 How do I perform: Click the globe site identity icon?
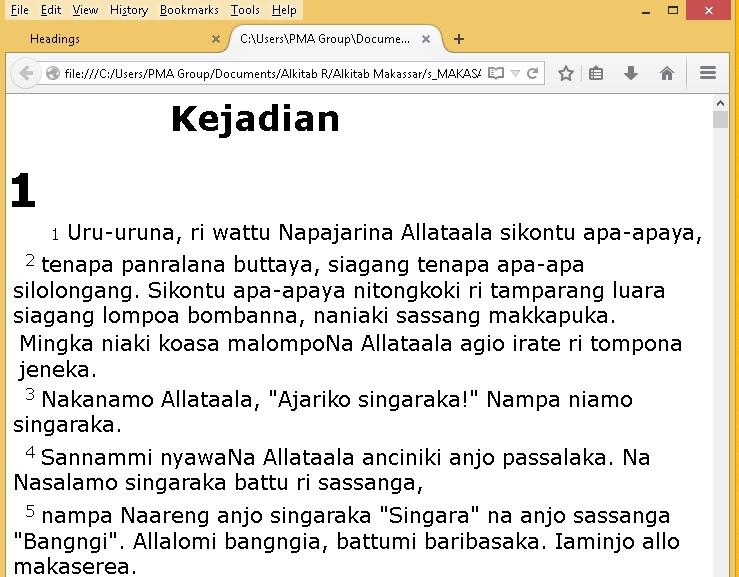pos(53,74)
